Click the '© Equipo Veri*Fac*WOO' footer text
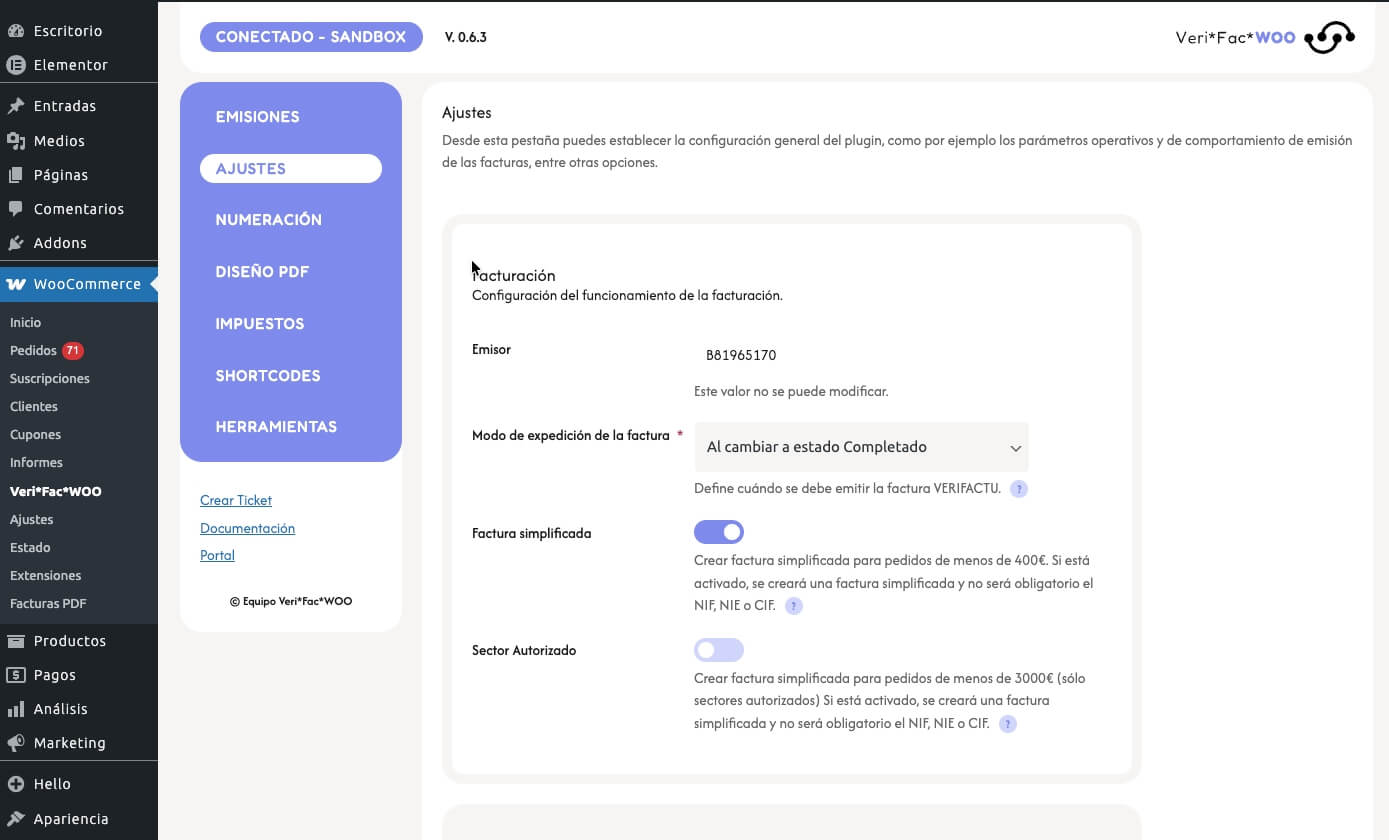 291,602
